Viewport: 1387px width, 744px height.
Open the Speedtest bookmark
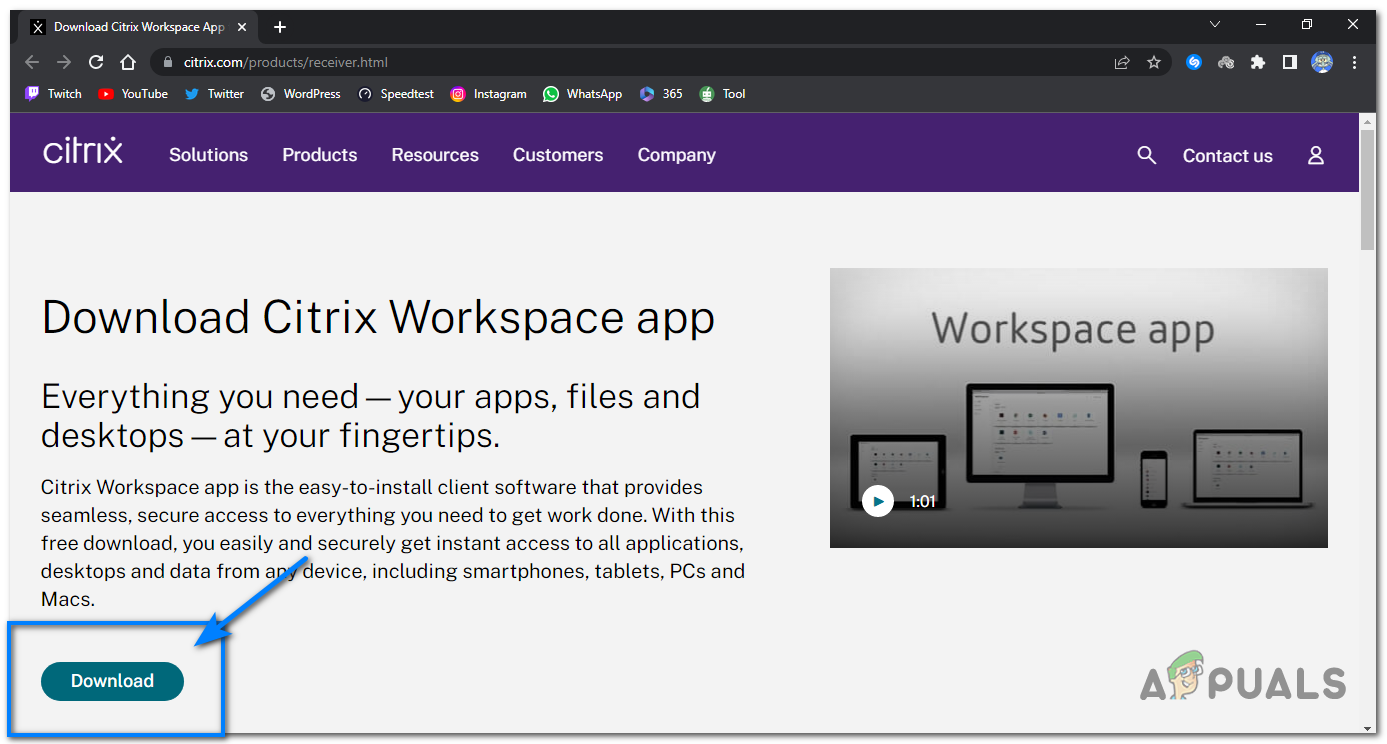395,94
